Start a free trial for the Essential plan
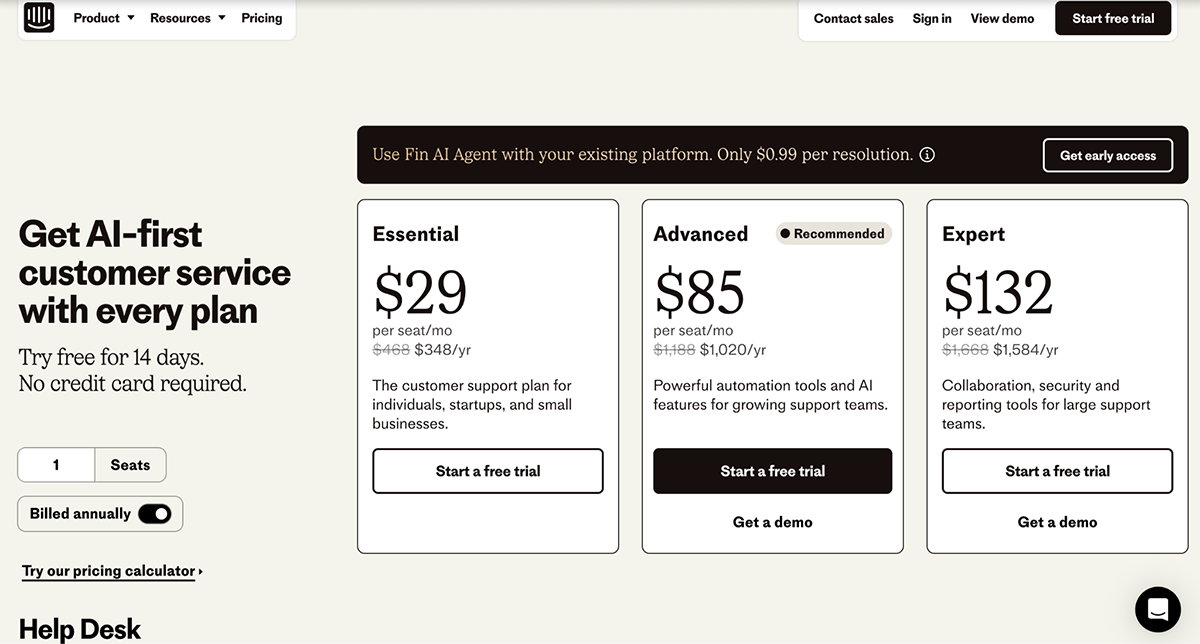Screen dimensions: 1200x644 (487, 470)
